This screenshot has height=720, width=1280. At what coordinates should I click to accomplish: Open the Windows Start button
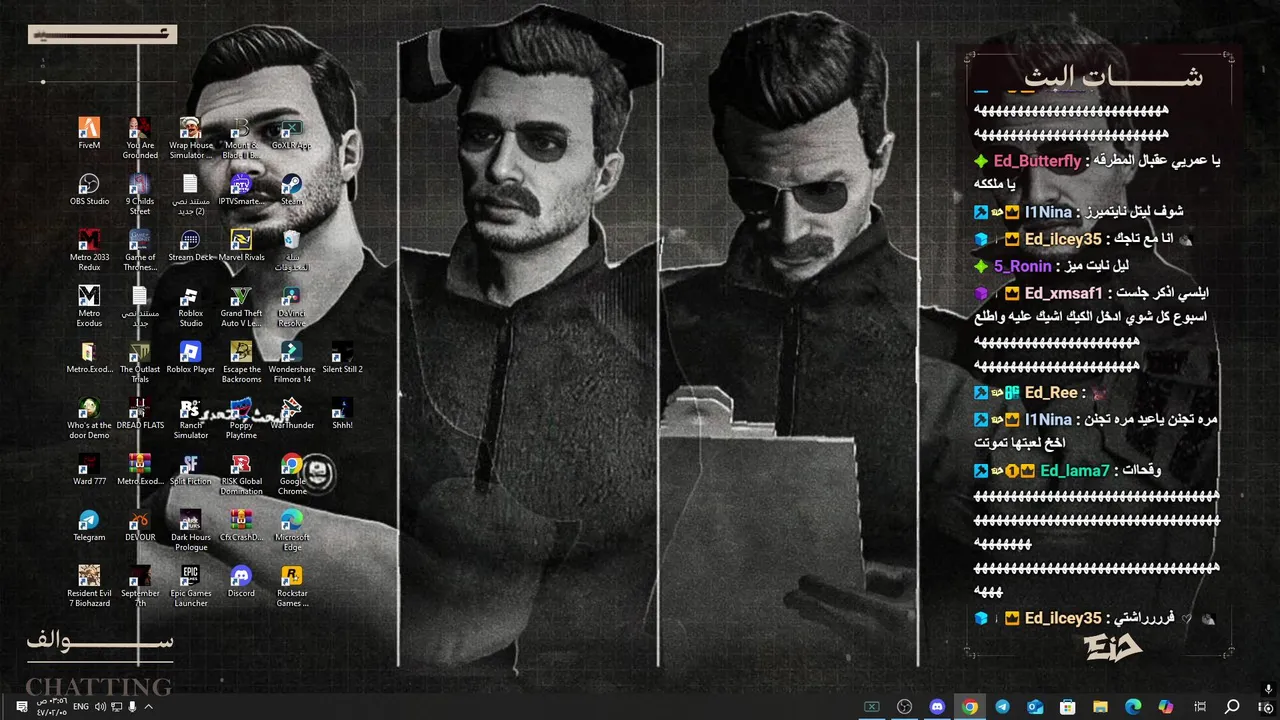click(1265, 707)
